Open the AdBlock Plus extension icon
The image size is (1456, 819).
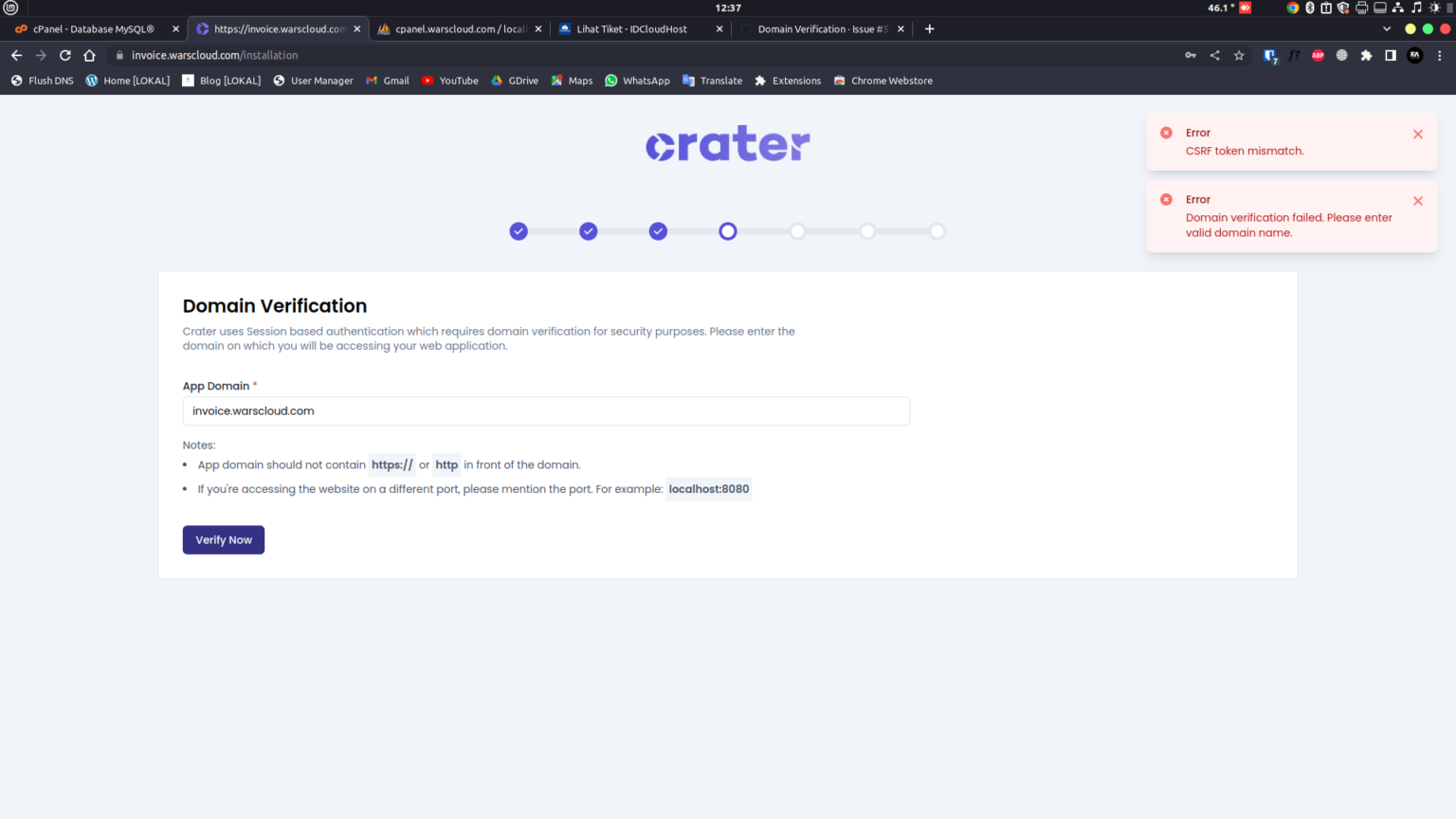click(1318, 55)
